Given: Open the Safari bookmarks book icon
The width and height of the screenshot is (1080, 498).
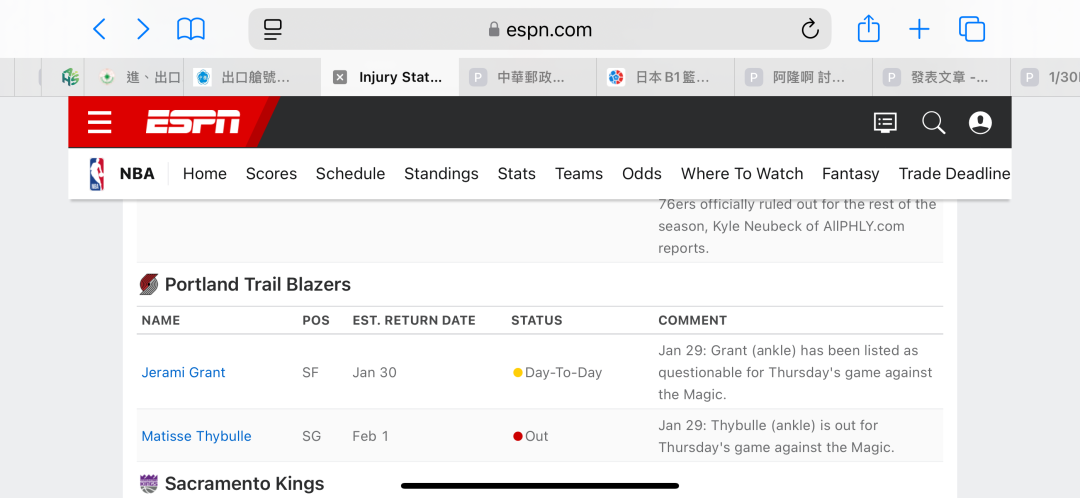Looking at the screenshot, I should 191,29.
